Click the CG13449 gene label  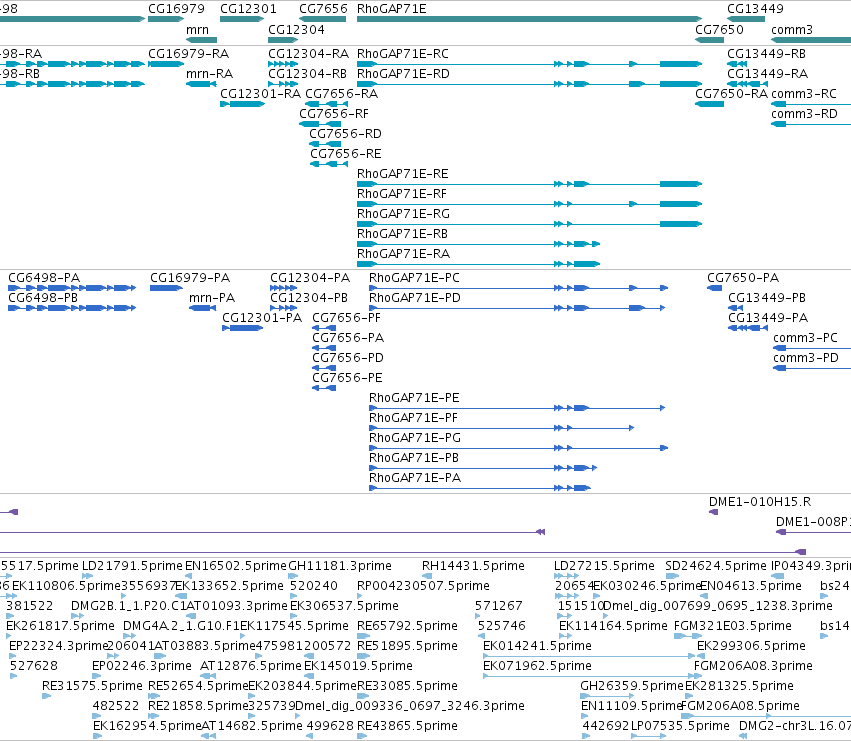click(x=755, y=9)
